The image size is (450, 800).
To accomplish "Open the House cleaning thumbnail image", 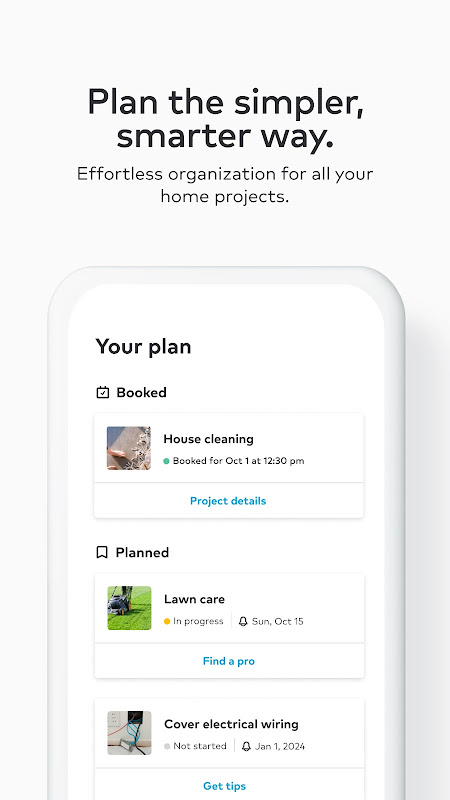I will click(x=129, y=448).
